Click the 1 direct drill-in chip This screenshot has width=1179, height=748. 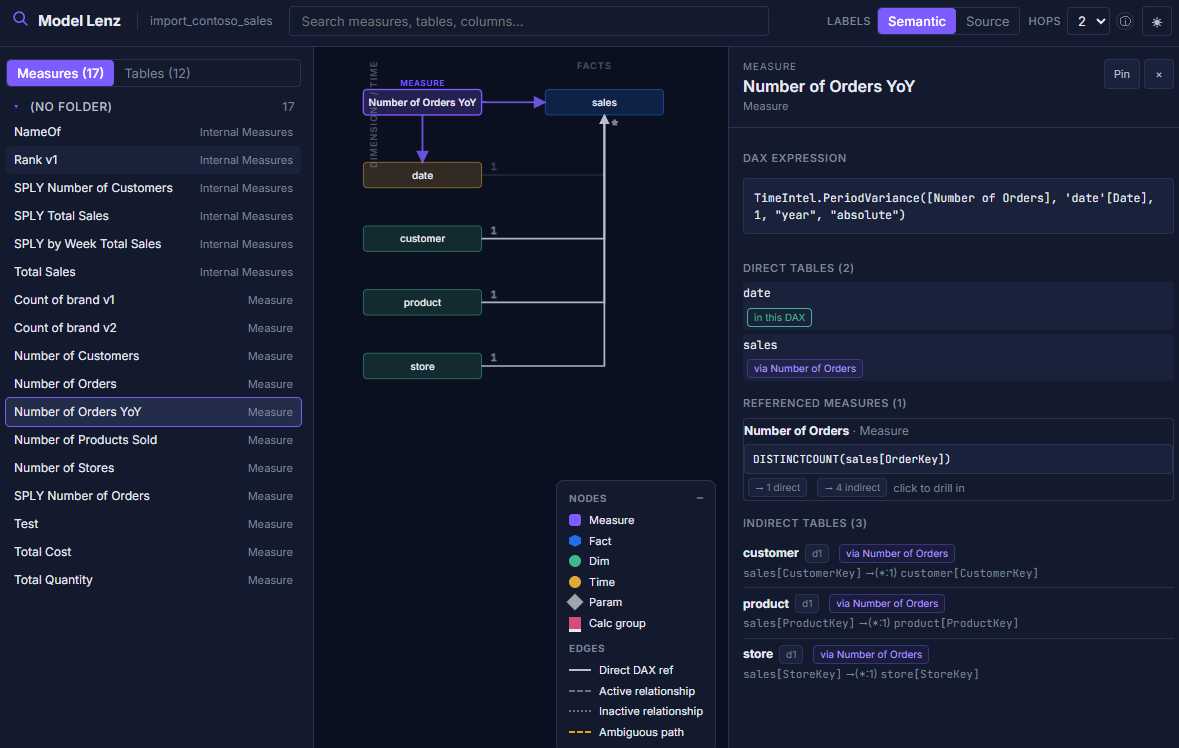(x=777, y=488)
